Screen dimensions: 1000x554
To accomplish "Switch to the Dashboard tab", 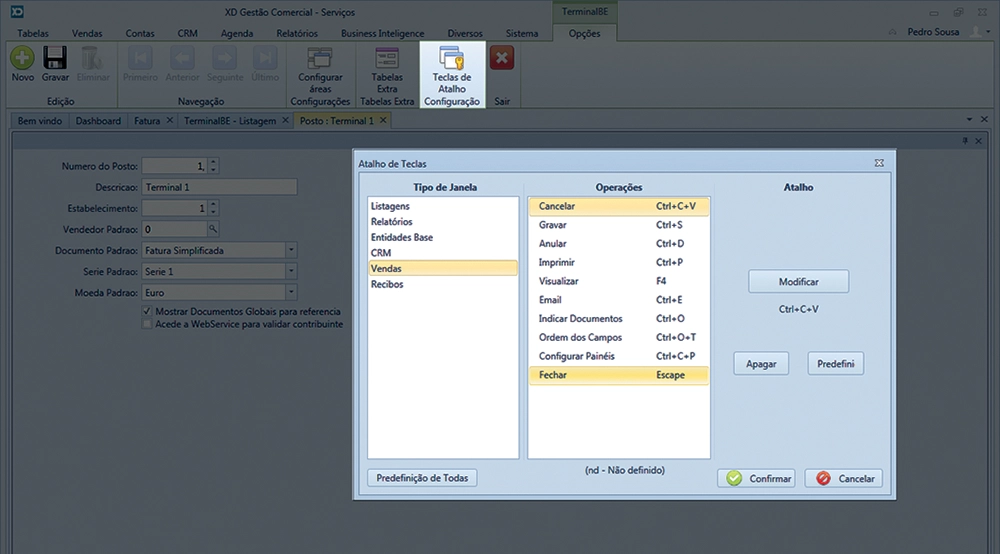I will pos(98,121).
